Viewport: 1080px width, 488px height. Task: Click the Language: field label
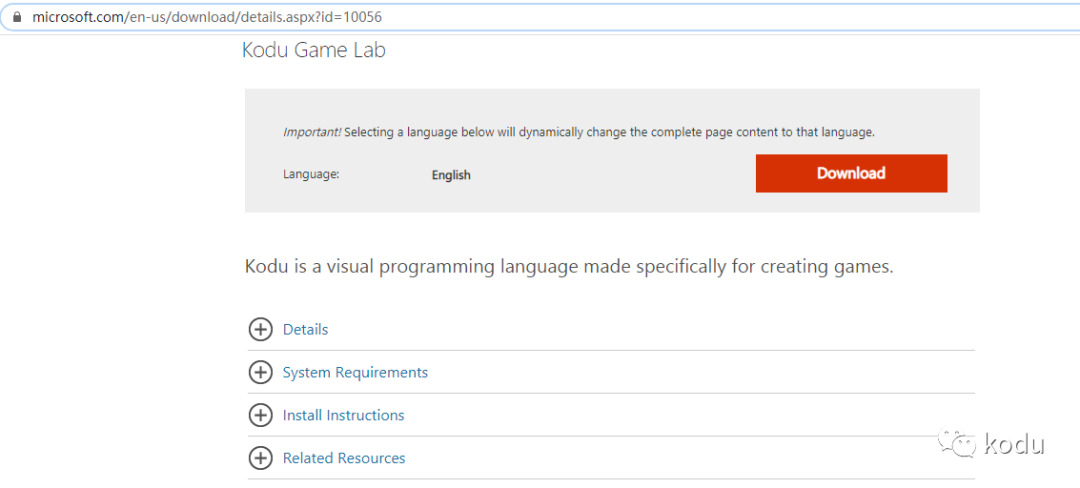pyautogui.click(x=311, y=174)
